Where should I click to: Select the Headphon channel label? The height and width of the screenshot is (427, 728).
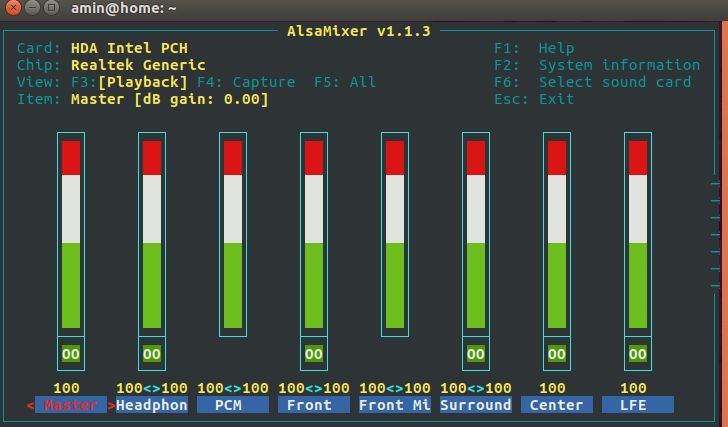pos(152,405)
